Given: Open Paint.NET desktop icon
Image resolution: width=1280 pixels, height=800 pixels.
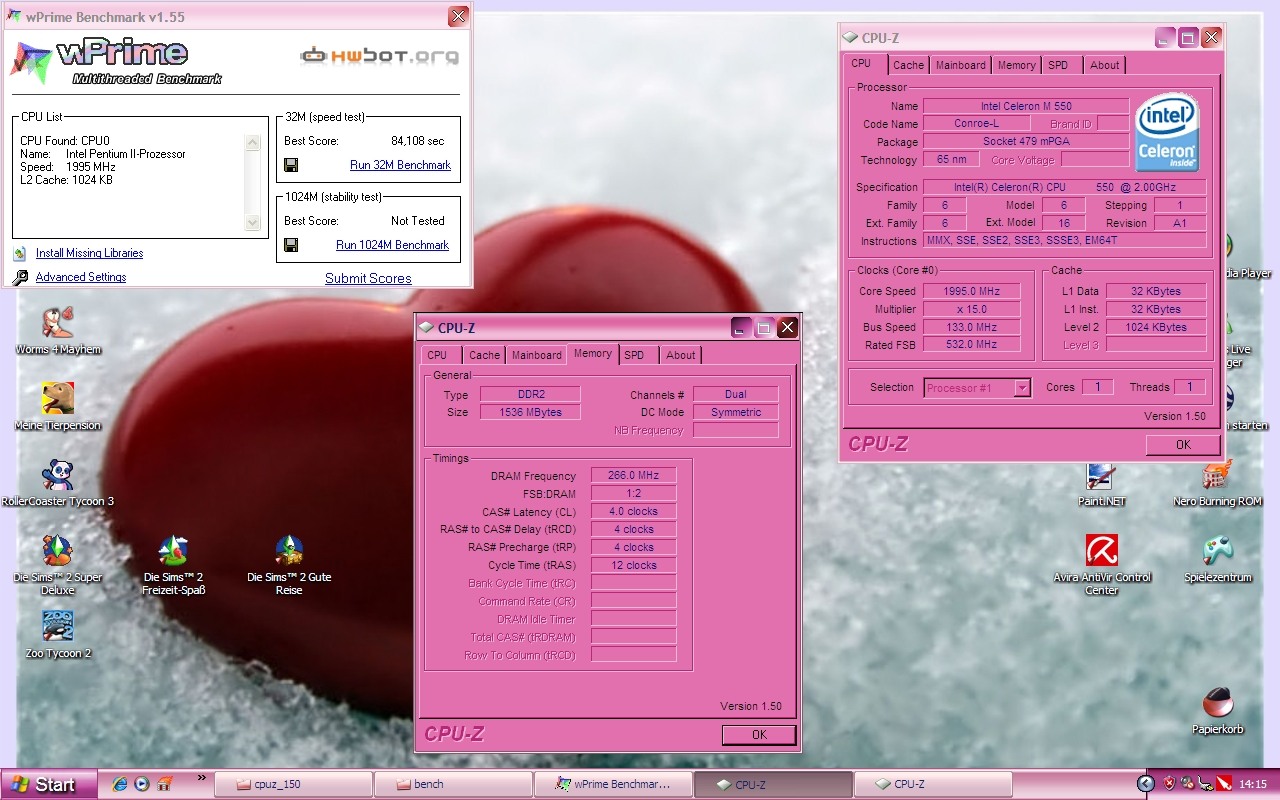Looking at the screenshot, I should pyautogui.click(x=1101, y=475).
